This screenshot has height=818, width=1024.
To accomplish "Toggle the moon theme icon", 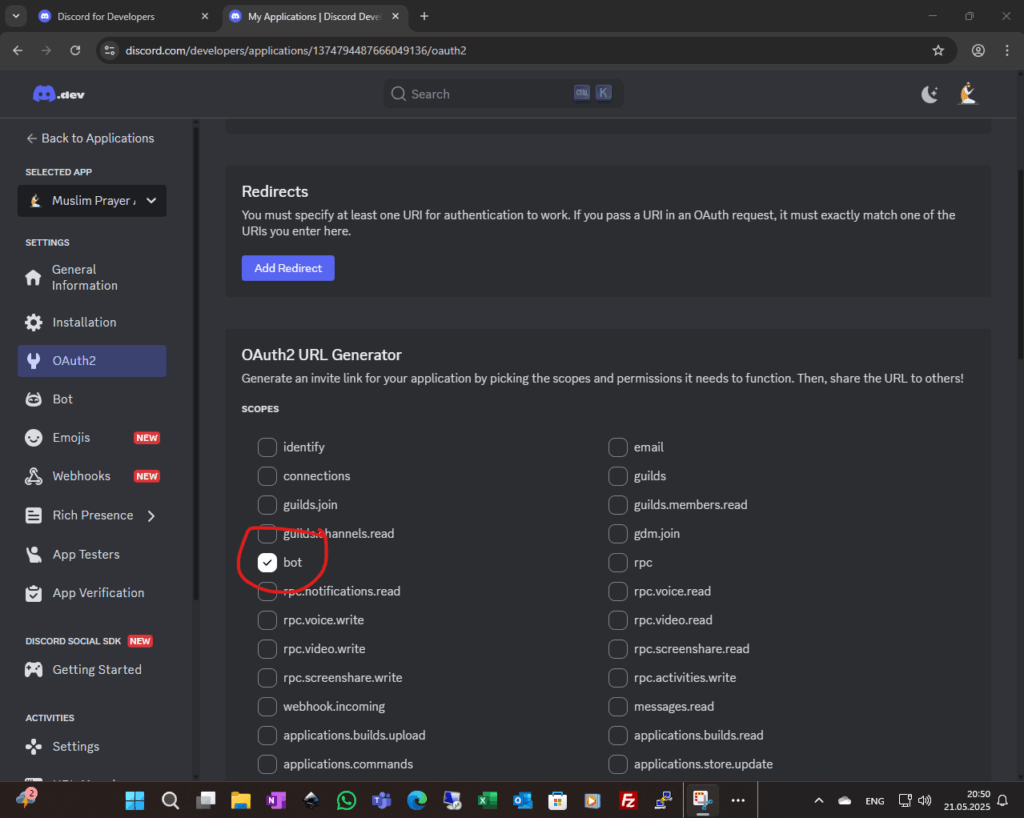I will click(929, 94).
